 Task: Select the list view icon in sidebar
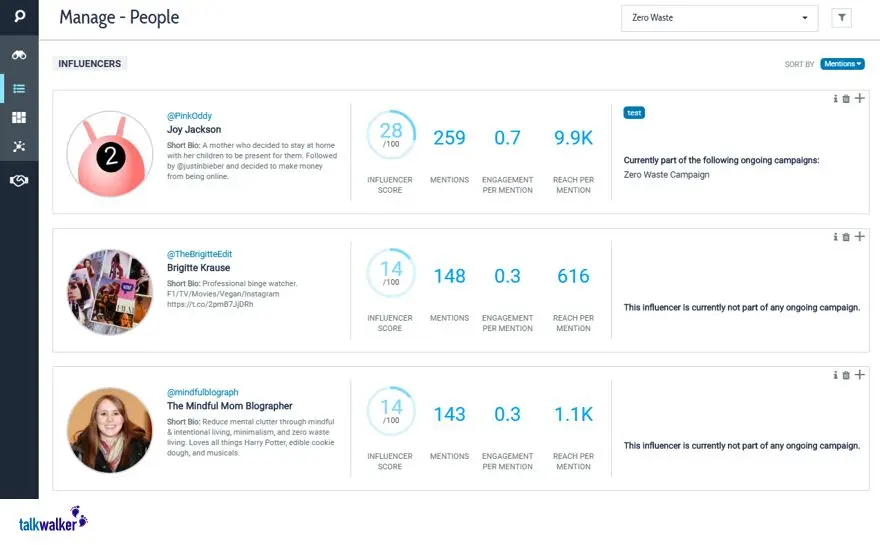click(x=19, y=88)
